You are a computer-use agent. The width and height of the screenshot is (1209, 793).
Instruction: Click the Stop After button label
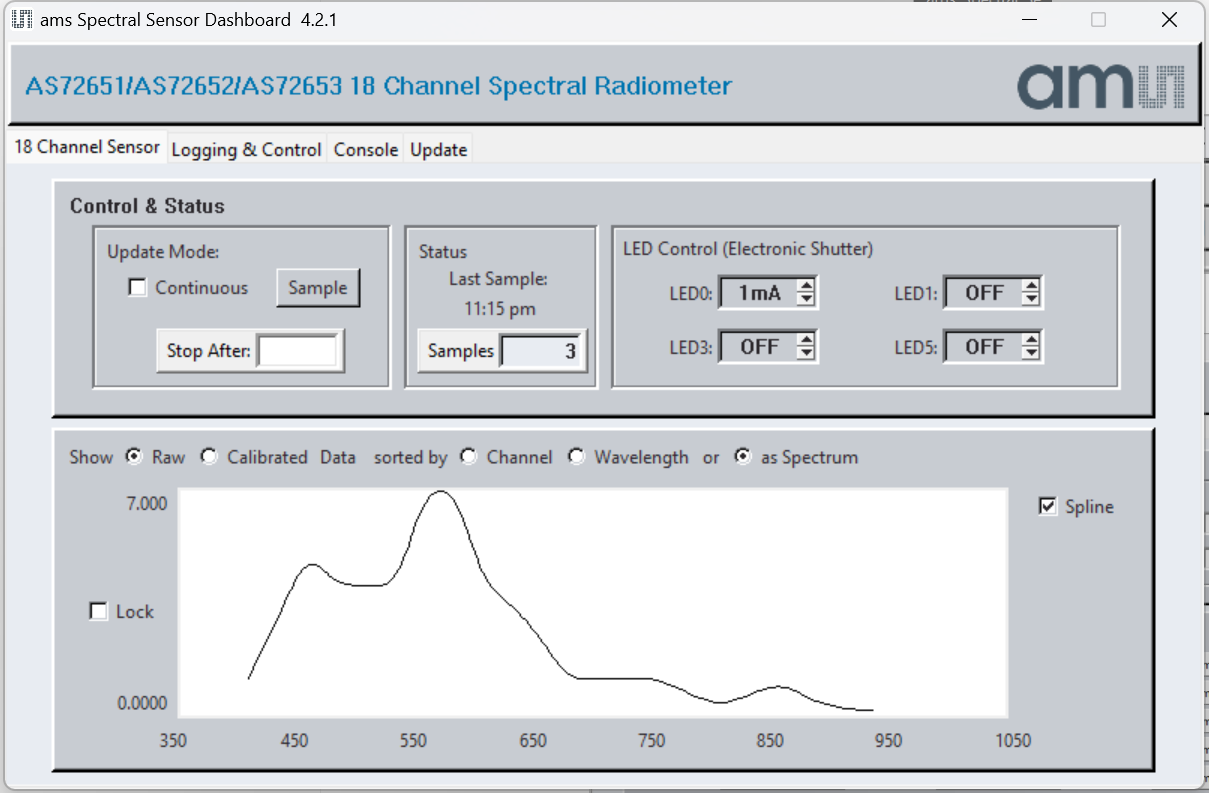pos(208,351)
